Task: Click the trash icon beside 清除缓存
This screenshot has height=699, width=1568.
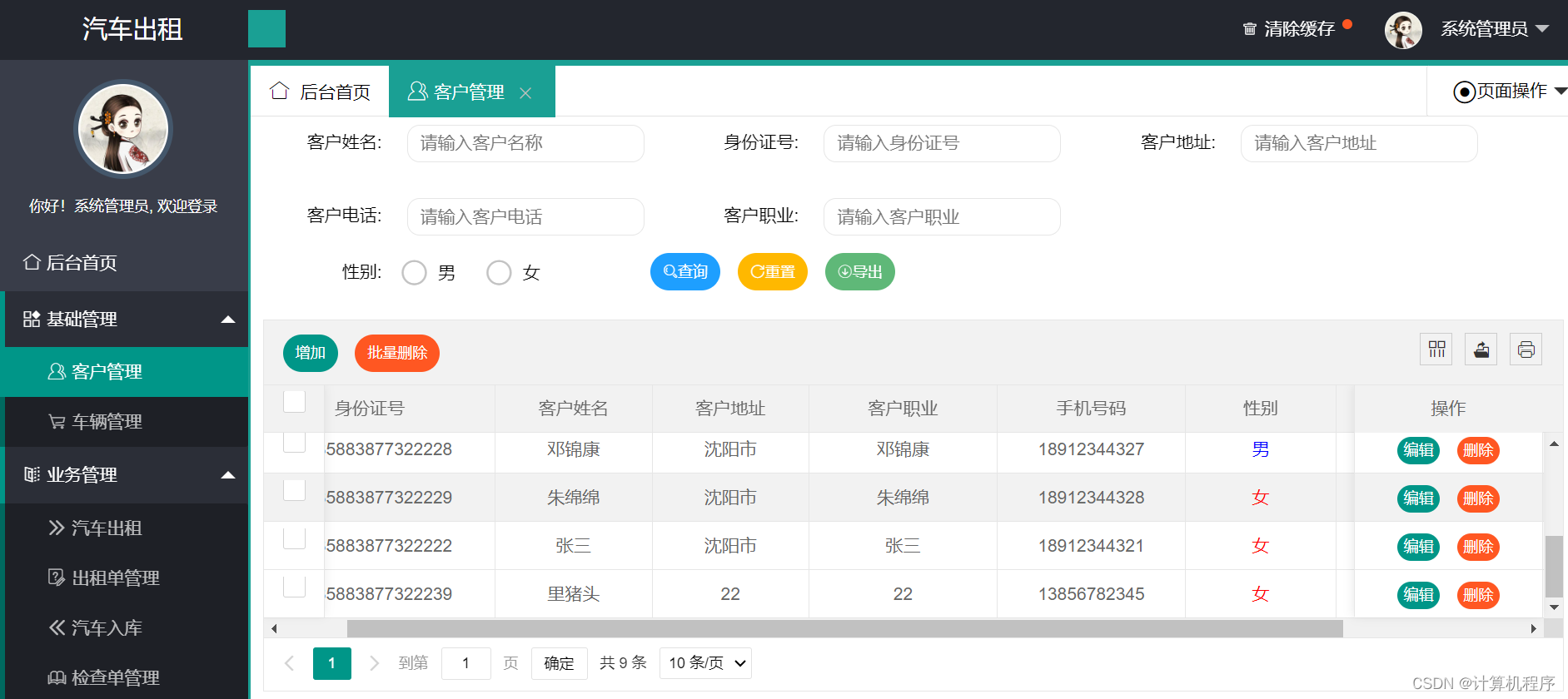Action: click(x=1249, y=29)
